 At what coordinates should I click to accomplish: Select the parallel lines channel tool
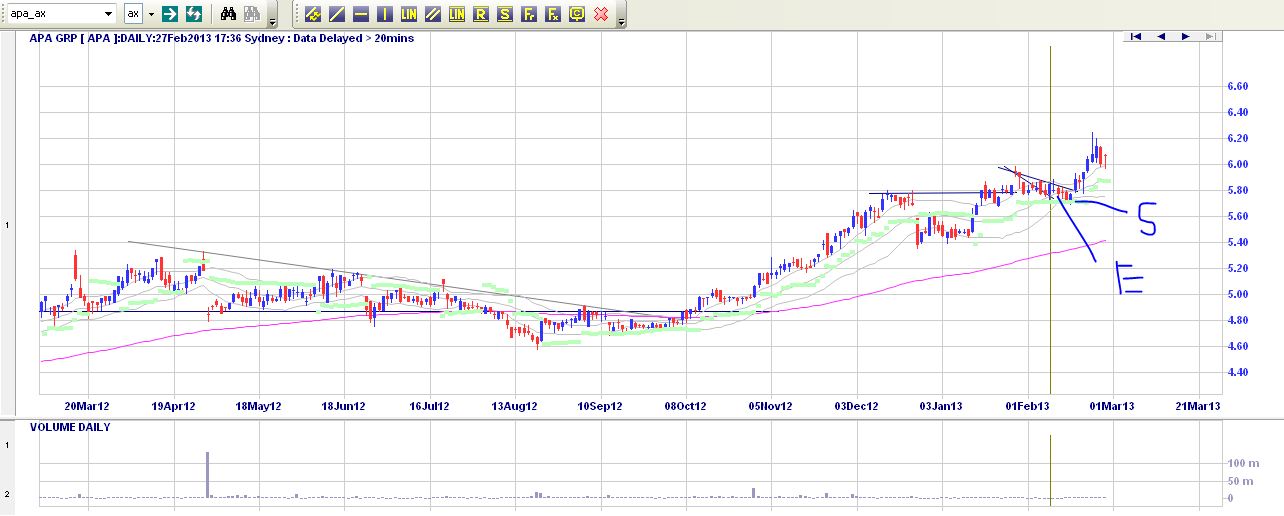click(433, 14)
